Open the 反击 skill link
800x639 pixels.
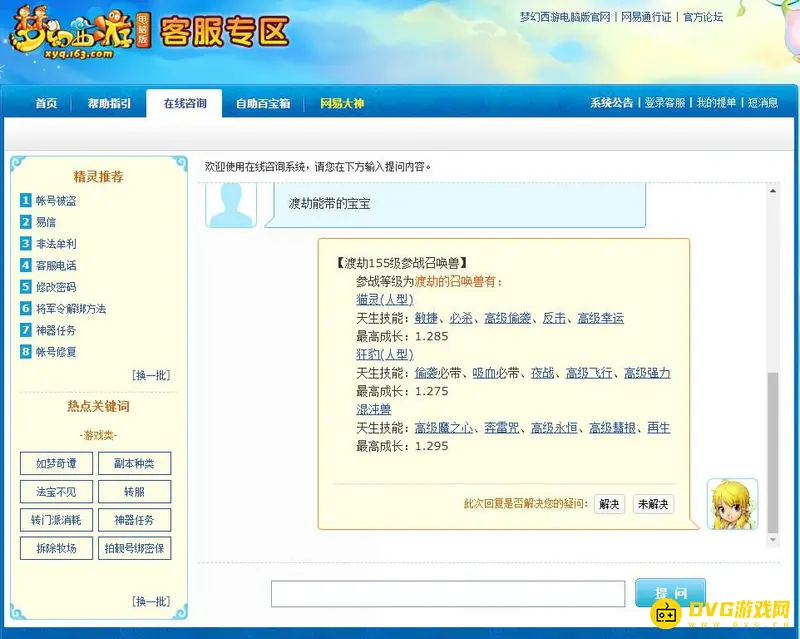coord(554,318)
